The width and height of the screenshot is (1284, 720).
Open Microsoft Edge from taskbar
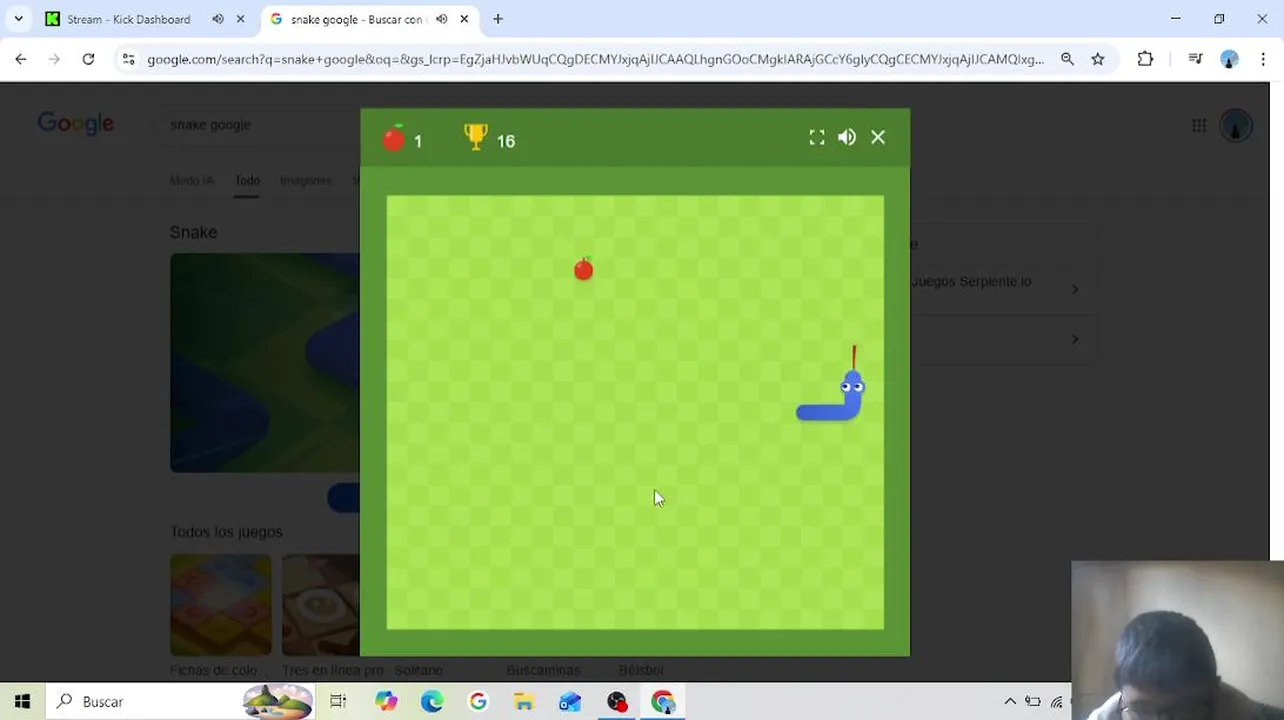click(432, 702)
